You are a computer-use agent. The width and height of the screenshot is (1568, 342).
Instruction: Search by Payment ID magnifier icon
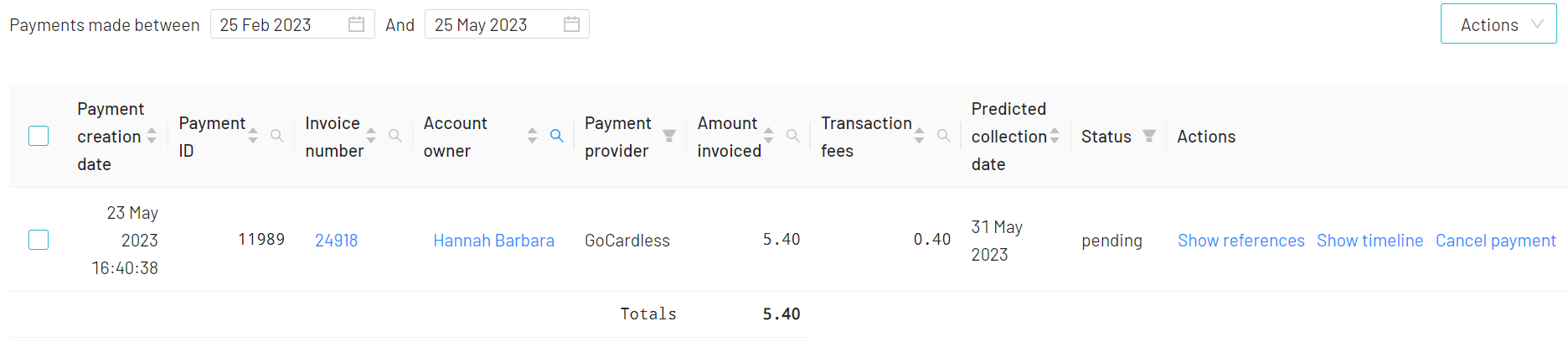pos(277,136)
